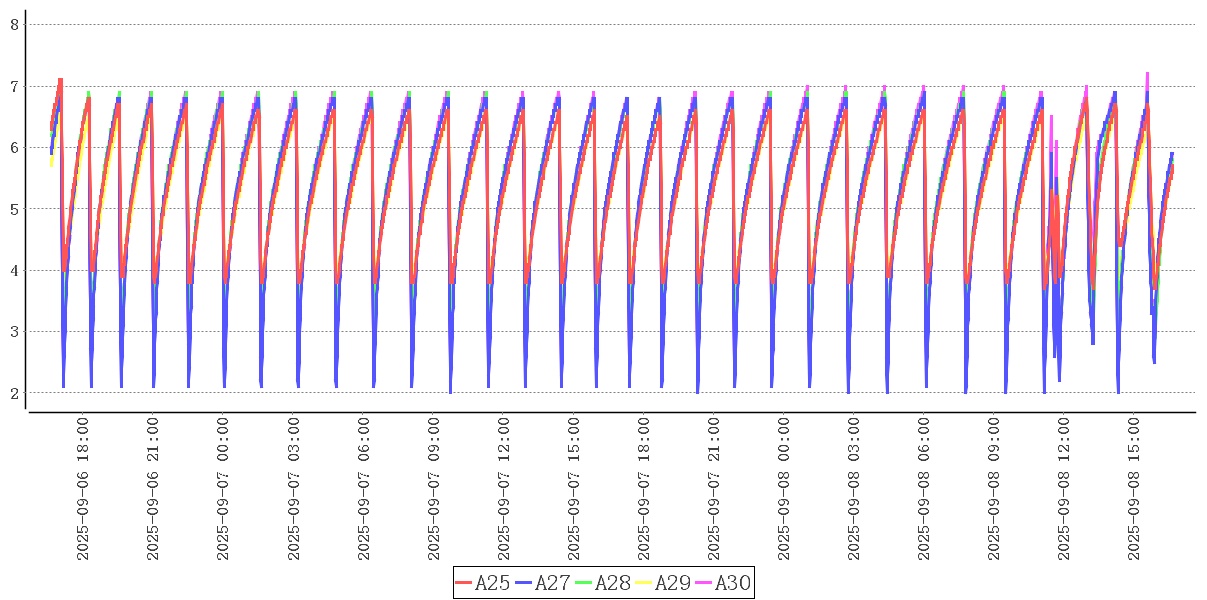Click the A30 legend label
1207x600 pixels.
733,583
